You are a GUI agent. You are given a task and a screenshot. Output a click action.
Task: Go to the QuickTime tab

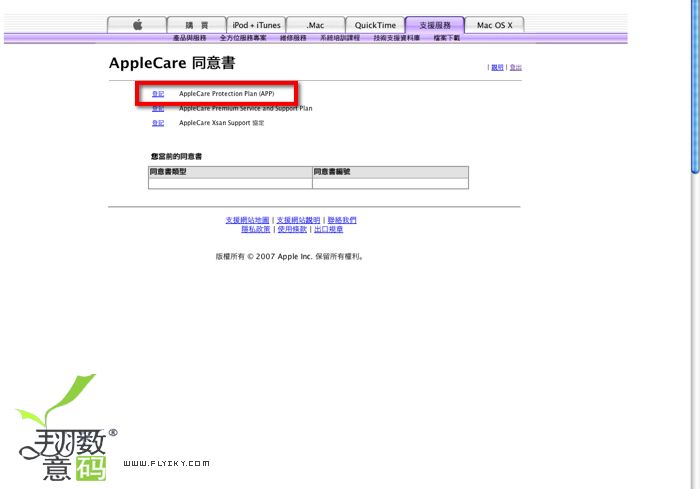[375, 25]
